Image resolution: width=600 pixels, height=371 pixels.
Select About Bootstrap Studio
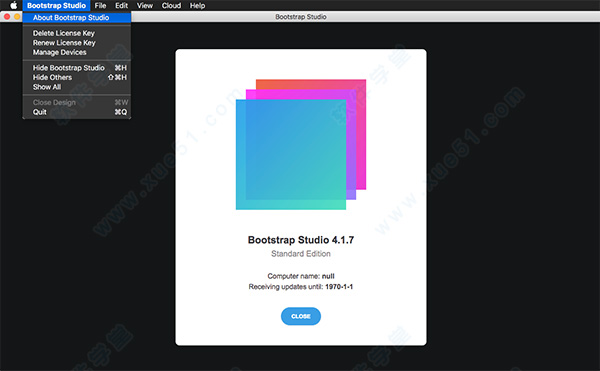click(x=77, y=18)
